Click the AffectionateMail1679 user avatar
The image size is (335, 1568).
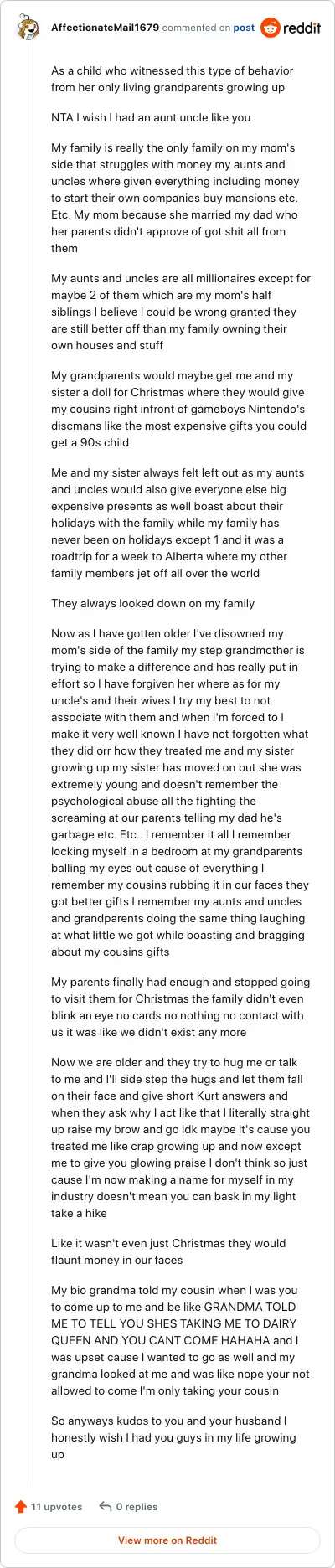click(28, 28)
